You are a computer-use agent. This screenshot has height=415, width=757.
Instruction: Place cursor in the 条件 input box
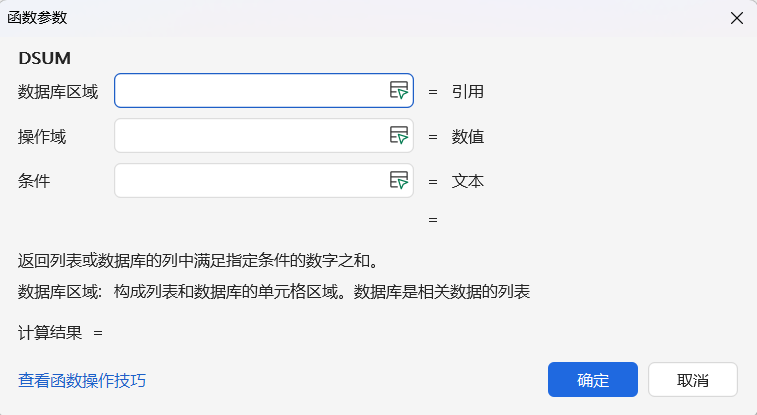(x=250, y=181)
